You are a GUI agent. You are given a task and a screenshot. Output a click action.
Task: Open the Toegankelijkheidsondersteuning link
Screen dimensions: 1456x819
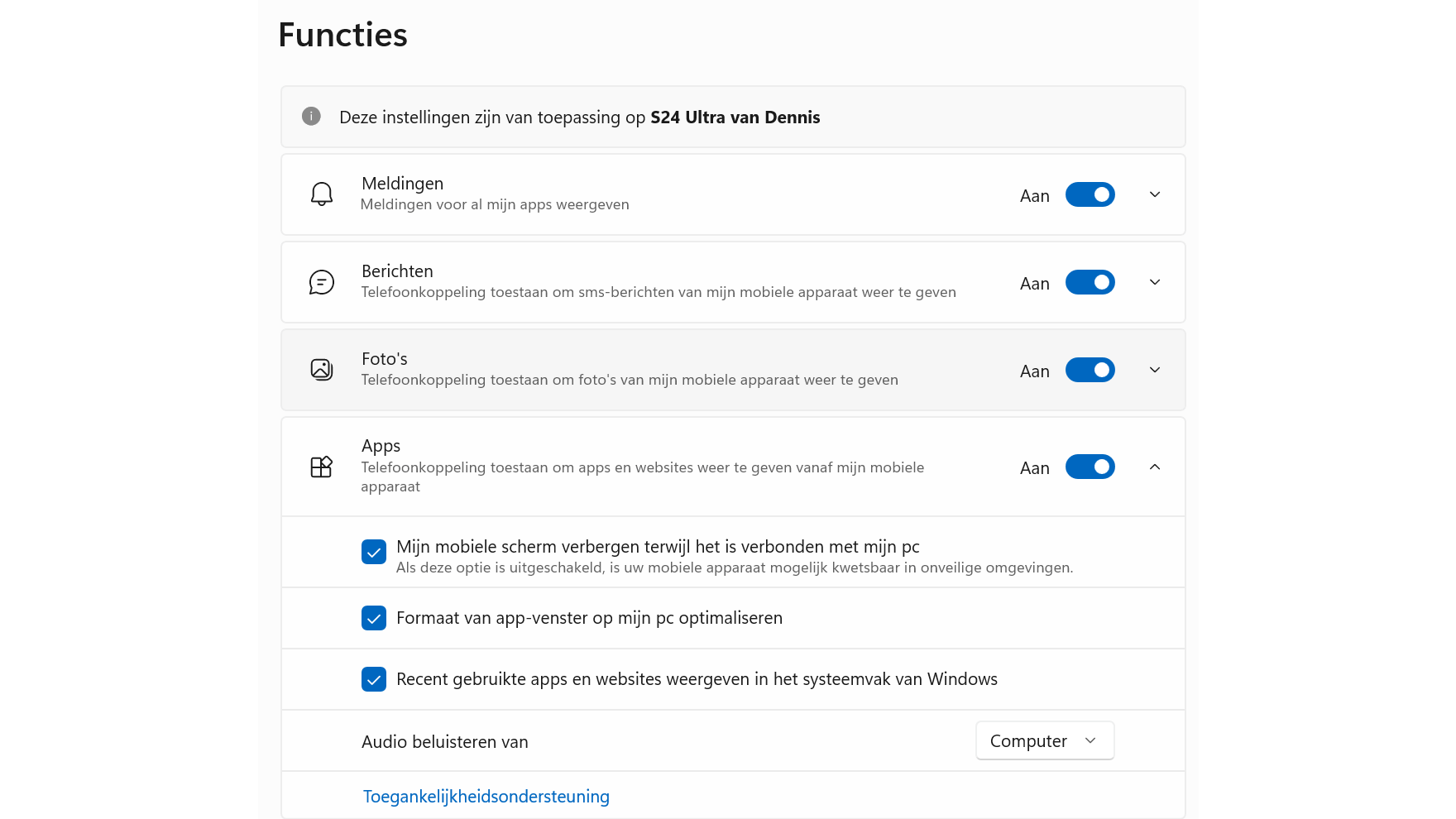click(x=486, y=797)
